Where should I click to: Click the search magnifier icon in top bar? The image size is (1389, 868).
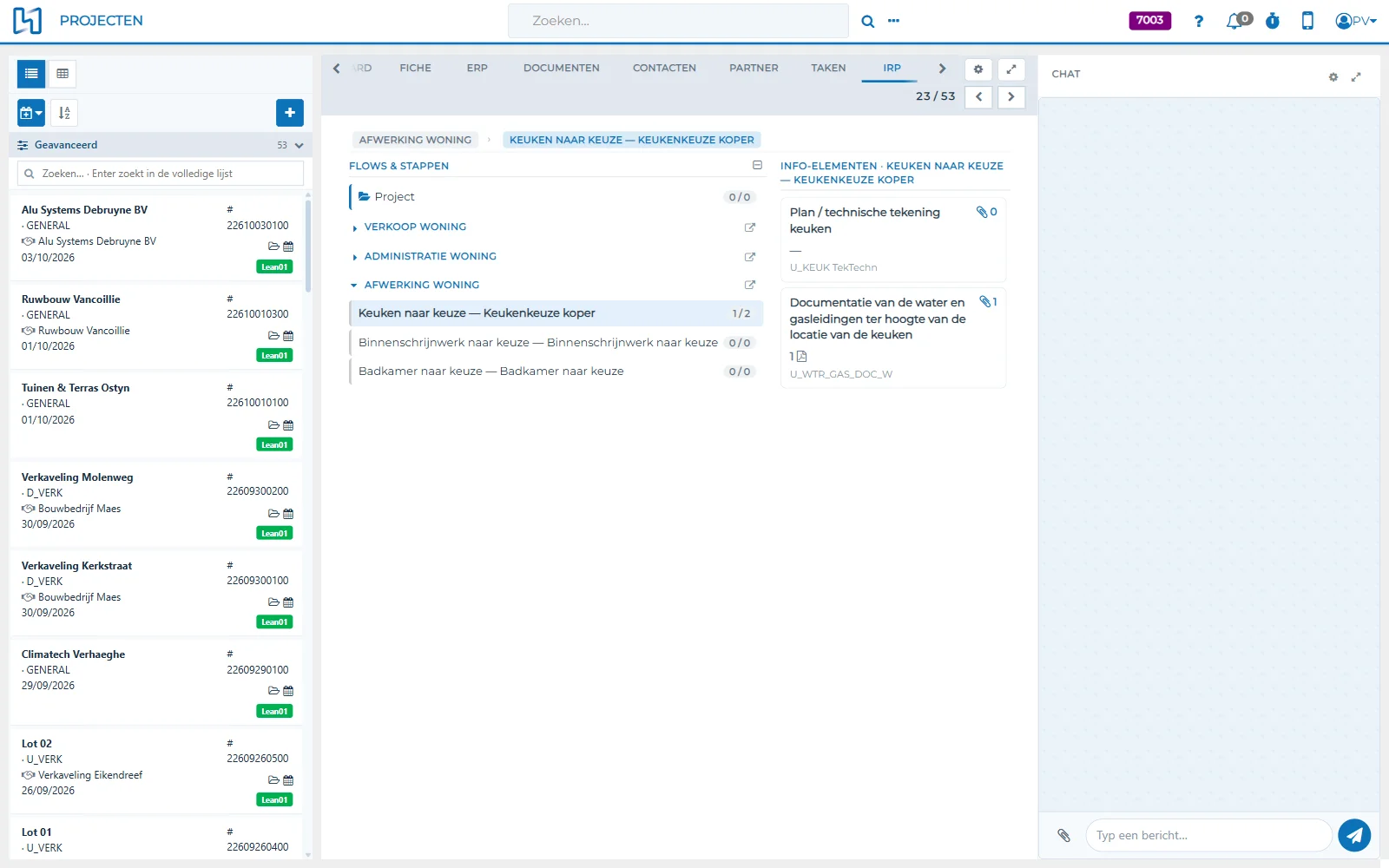click(867, 22)
